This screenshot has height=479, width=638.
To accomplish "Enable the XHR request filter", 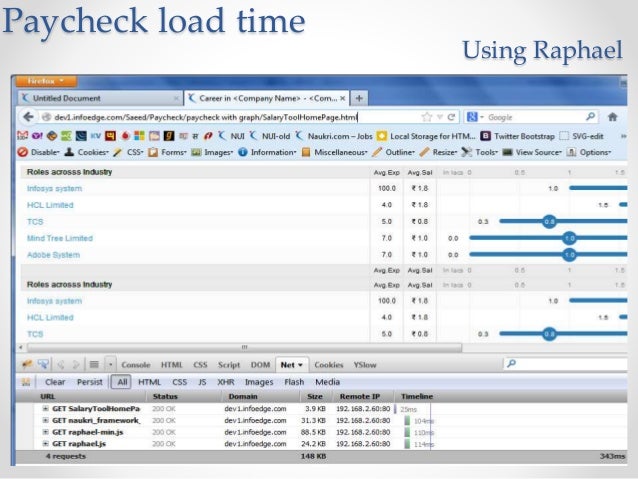I will (227, 382).
